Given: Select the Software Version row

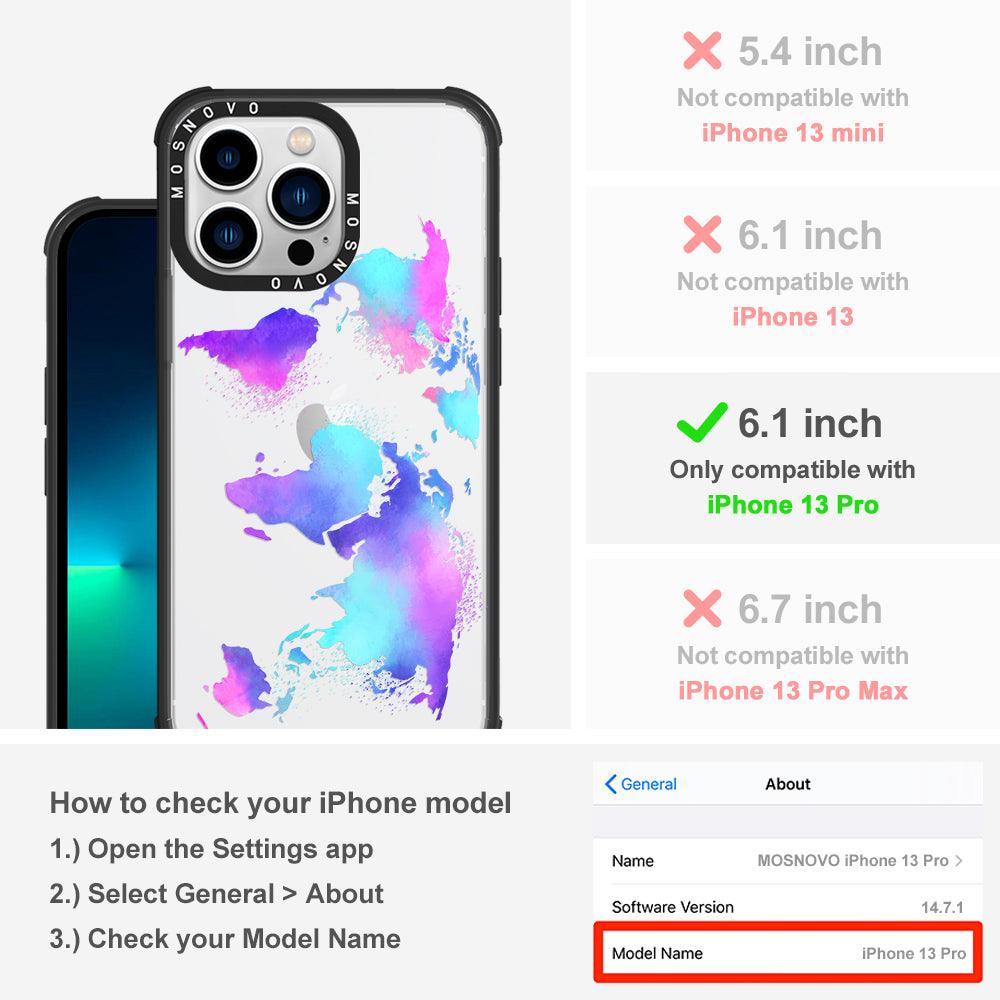Looking at the screenshot, I should click(788, 907).
